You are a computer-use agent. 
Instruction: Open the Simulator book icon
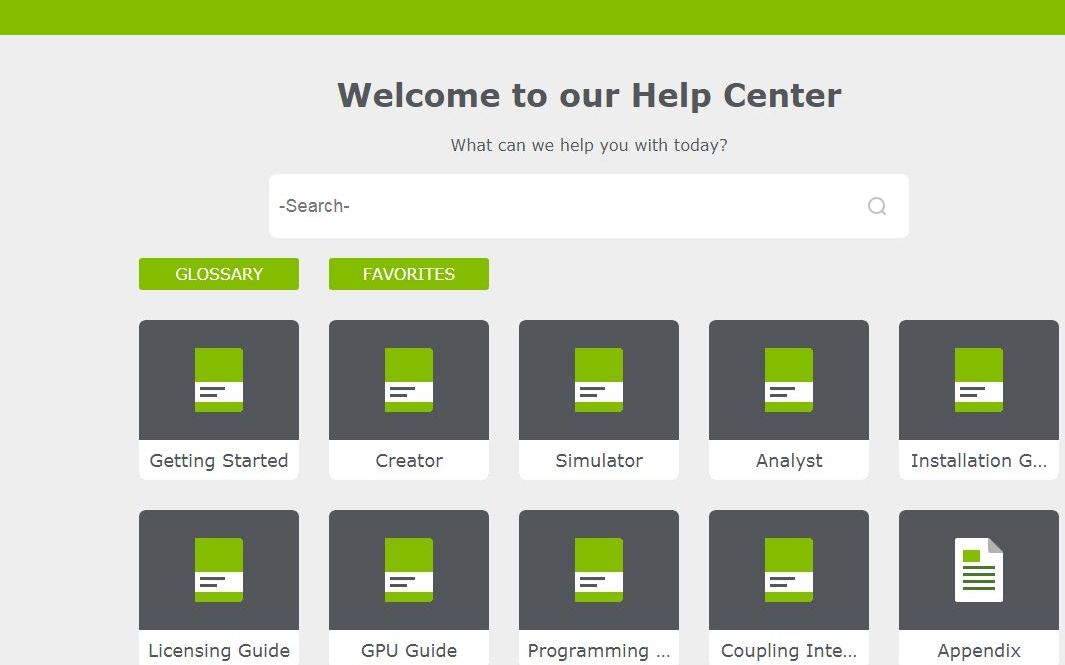pos(598,380)
